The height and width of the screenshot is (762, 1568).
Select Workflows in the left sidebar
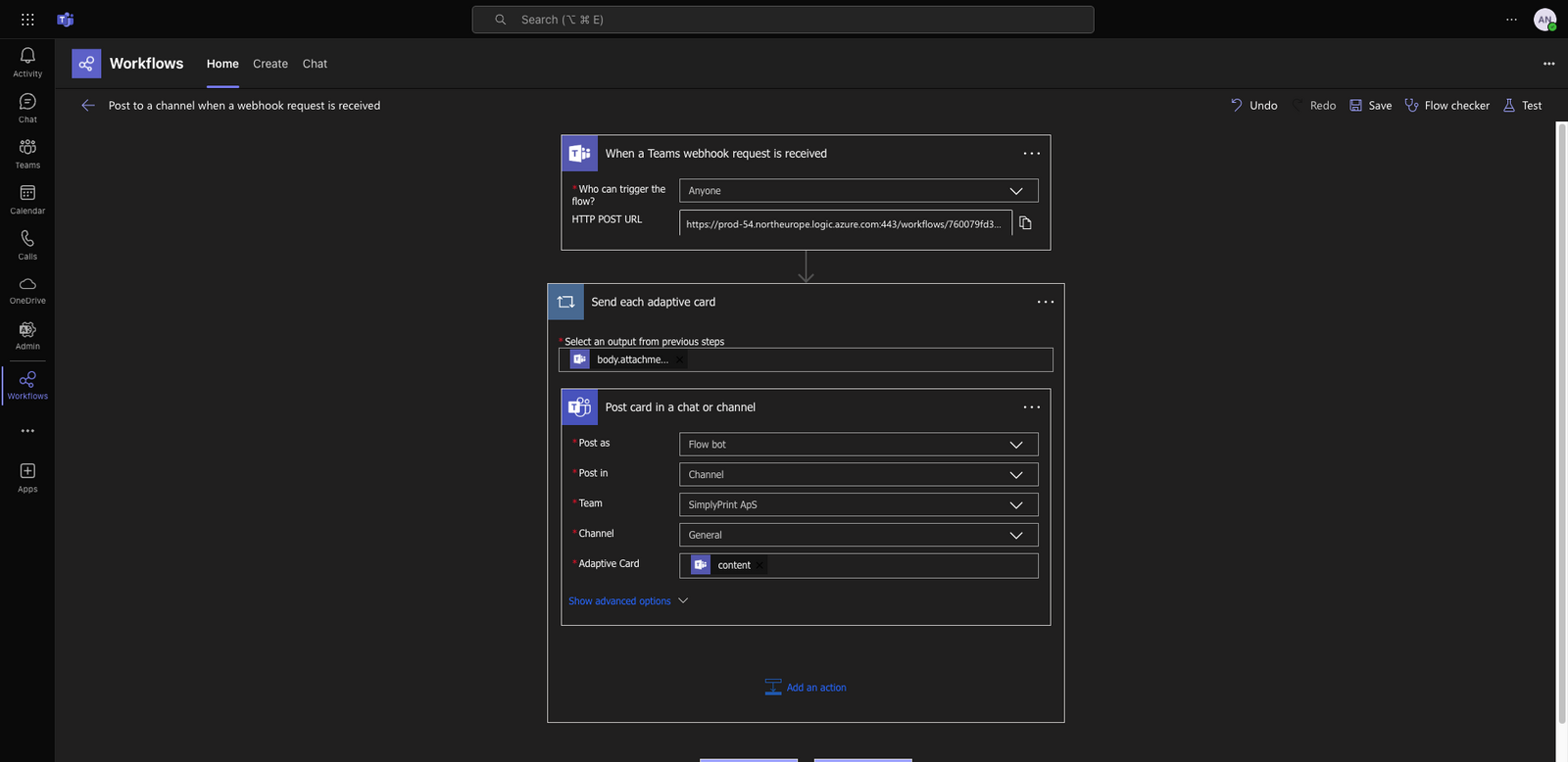click(x=27, y=385)
